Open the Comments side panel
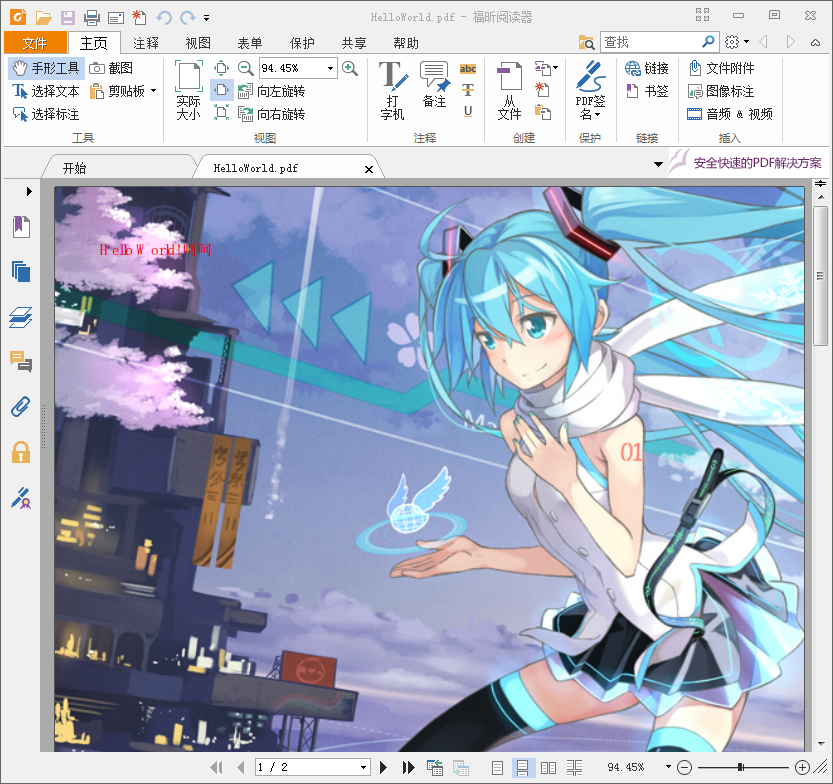This screenshot has height=784, width=833. [21, 361]
